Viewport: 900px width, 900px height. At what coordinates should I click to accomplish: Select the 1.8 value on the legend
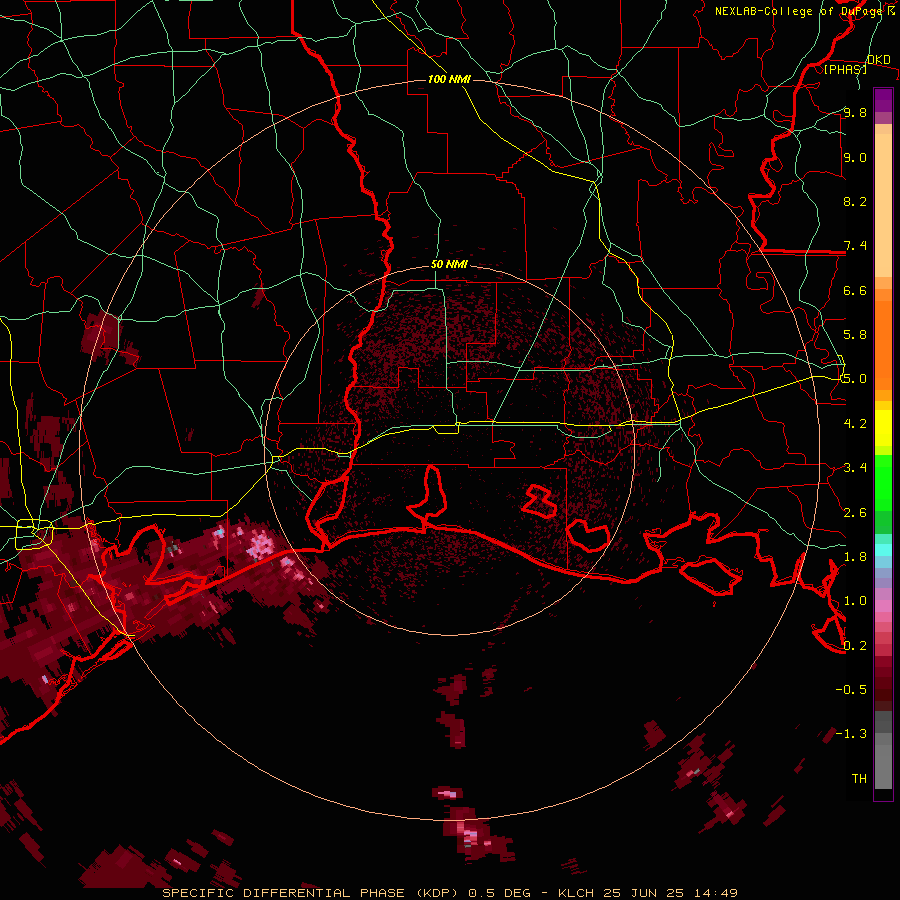point(855,556)
